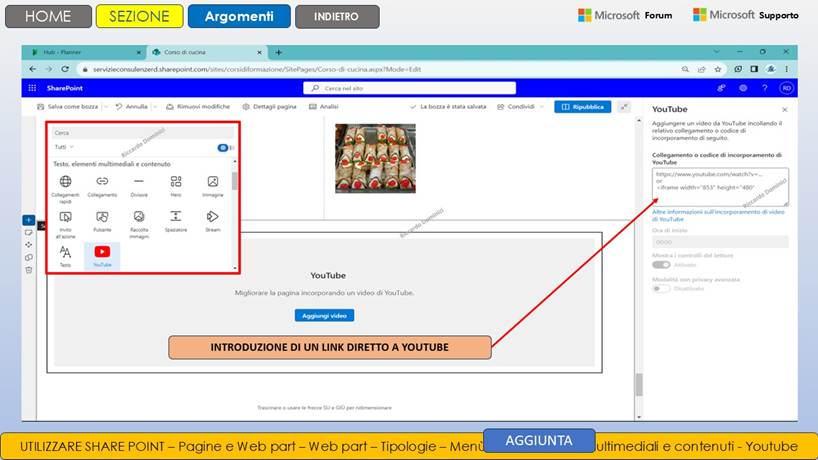The image size is (818, 460).
Task: Toggle Modalità con privacy avanzata switch
Action: click(x=661, y=288)
